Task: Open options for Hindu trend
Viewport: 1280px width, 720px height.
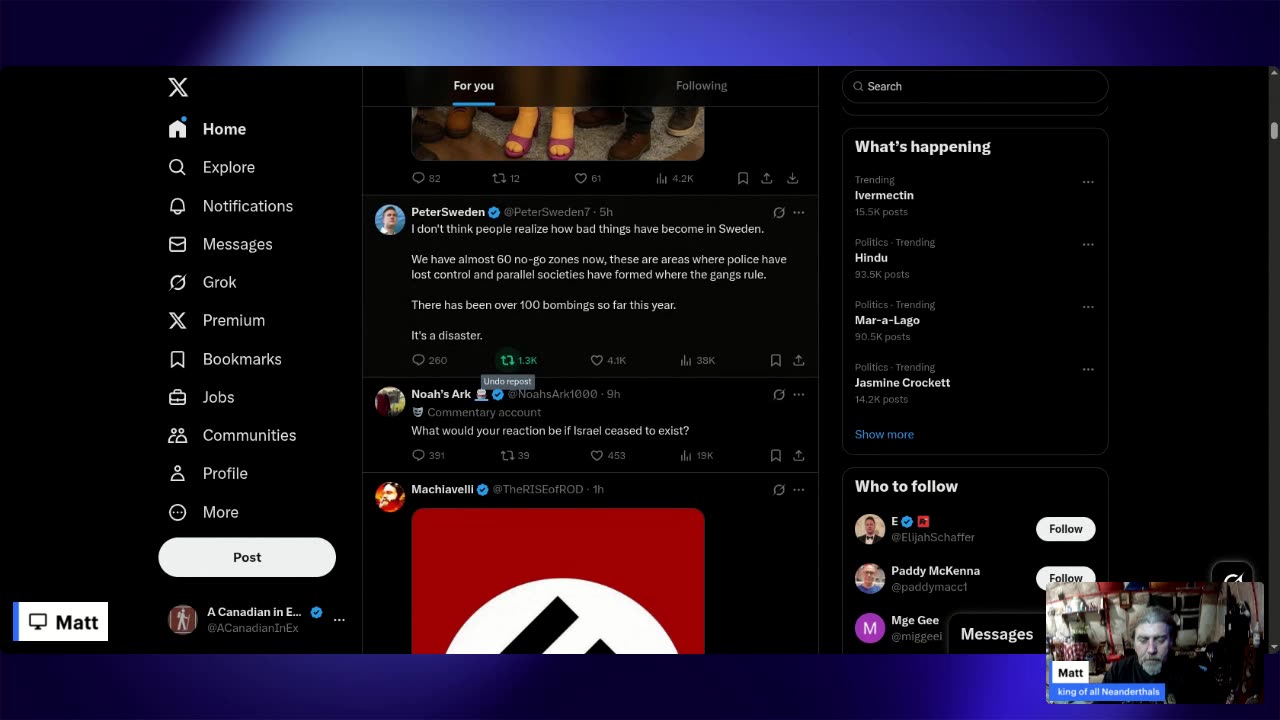Action: (x=1088, y=244)
